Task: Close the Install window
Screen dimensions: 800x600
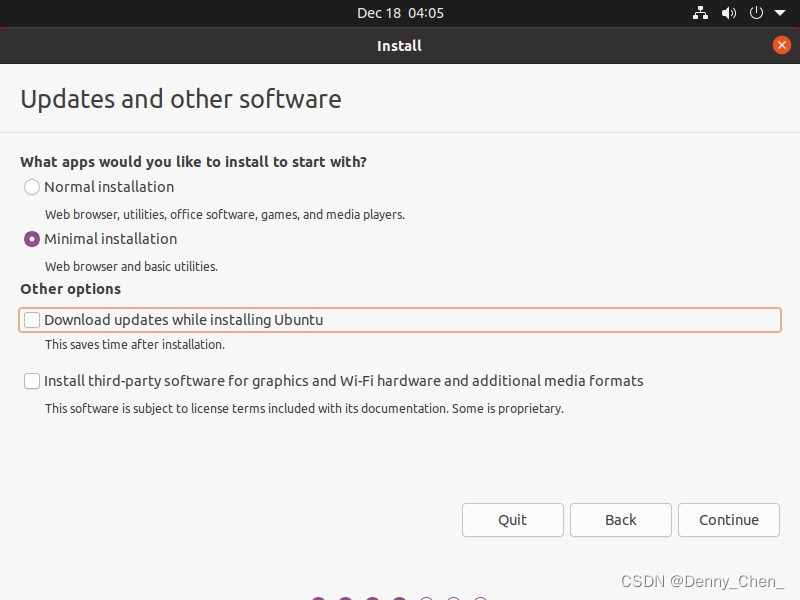Action: click(x=781, y=45)
